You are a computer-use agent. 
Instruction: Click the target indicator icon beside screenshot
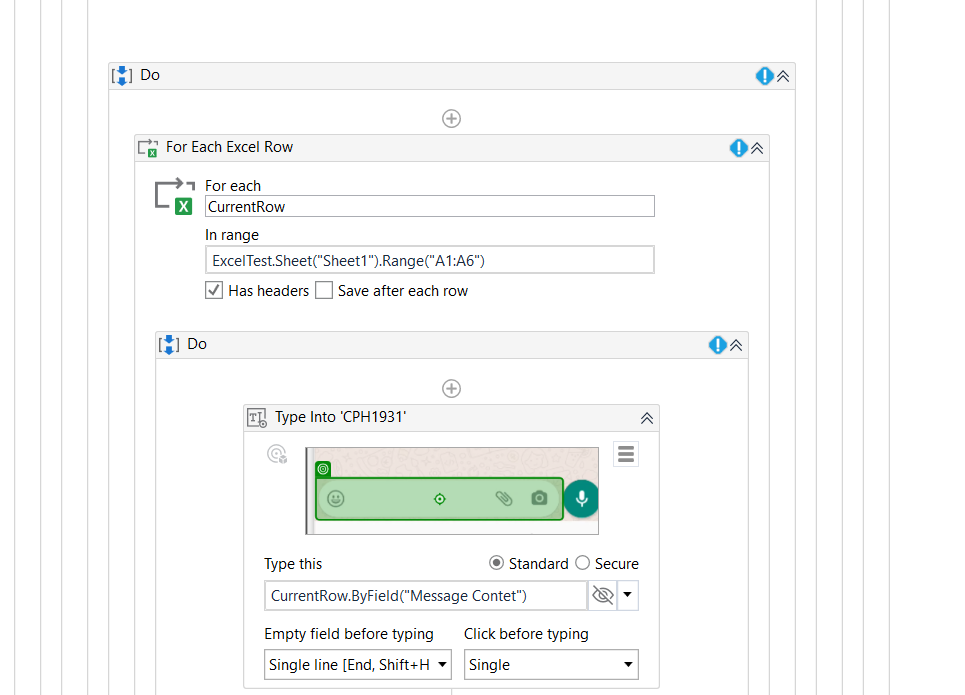(x=277, y=455)
